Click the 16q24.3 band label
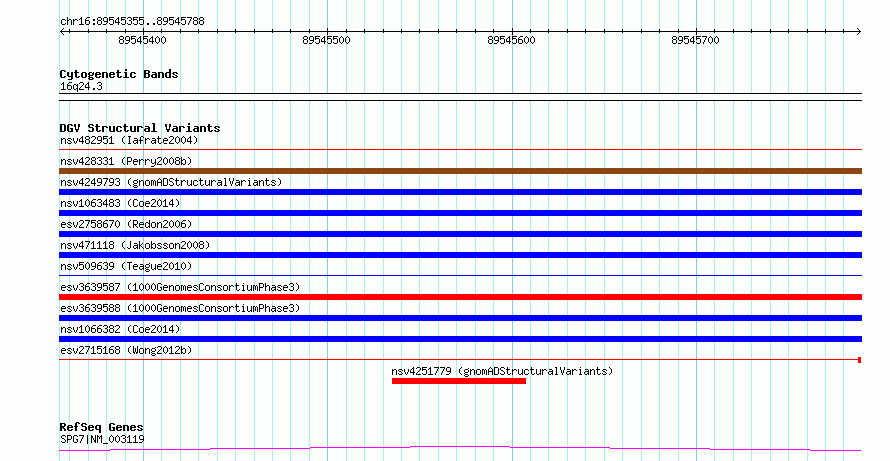This screenshot has height=461, width=890. pyautogui.click(x=81, y=86)
